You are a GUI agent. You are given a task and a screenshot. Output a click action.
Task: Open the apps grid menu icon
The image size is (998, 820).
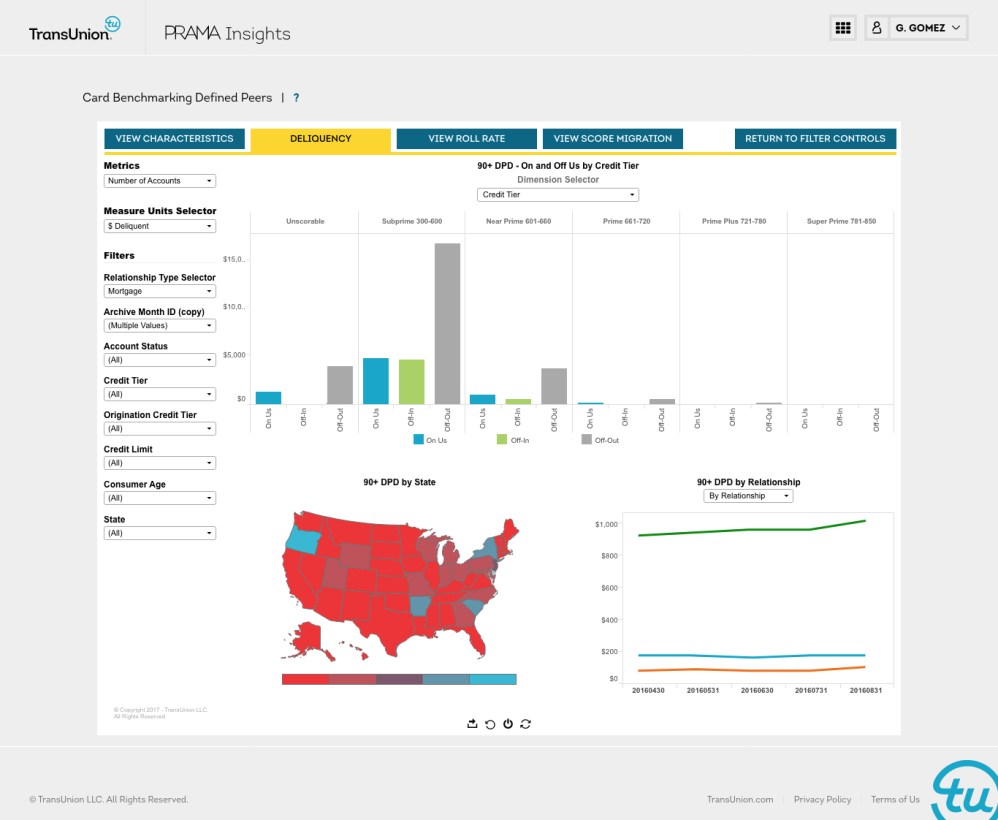coord(842,28)
